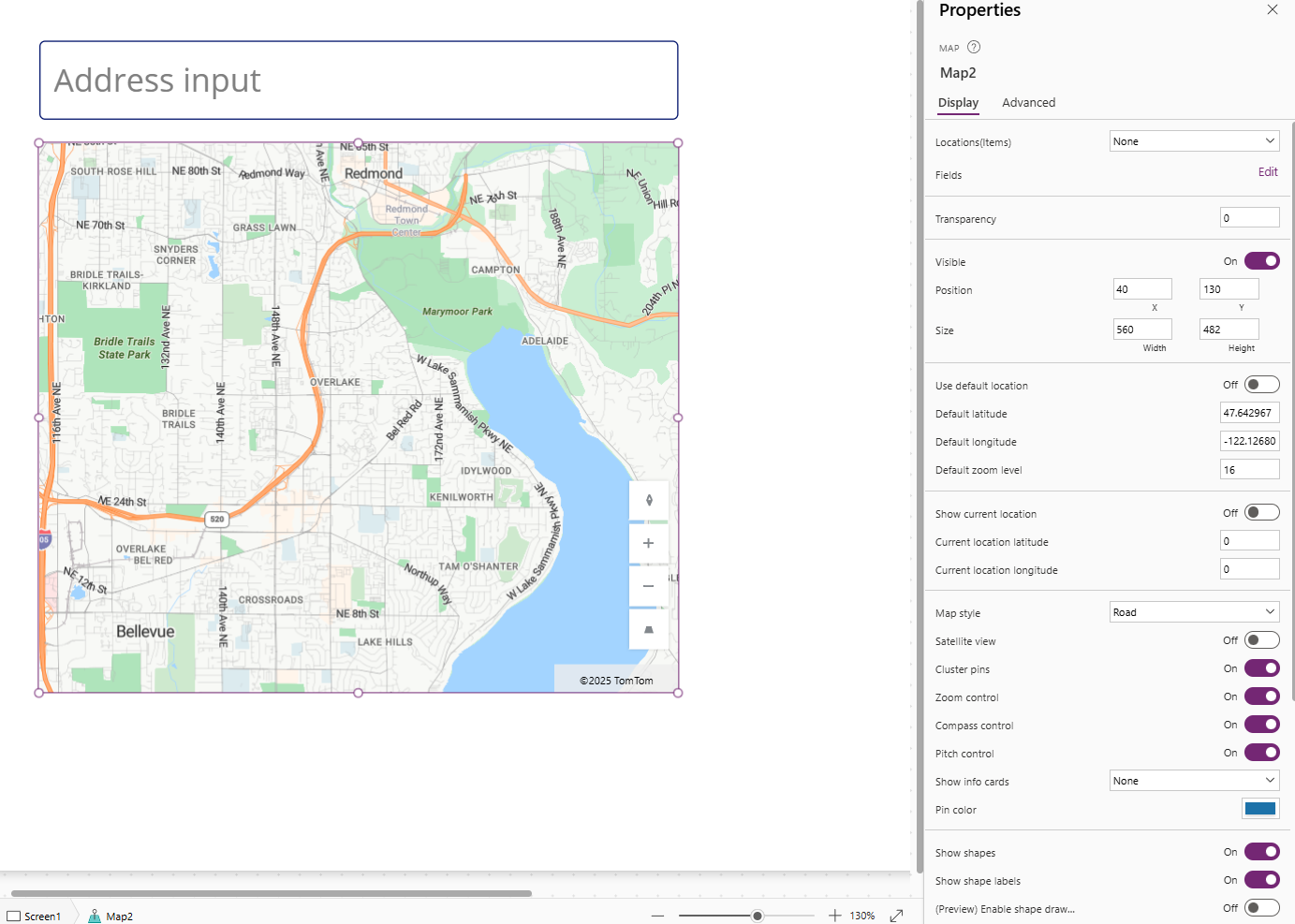Enable the Satellite view toggle
The width and height of the screenshot is (1295, 924).
tap(1261, 640)
